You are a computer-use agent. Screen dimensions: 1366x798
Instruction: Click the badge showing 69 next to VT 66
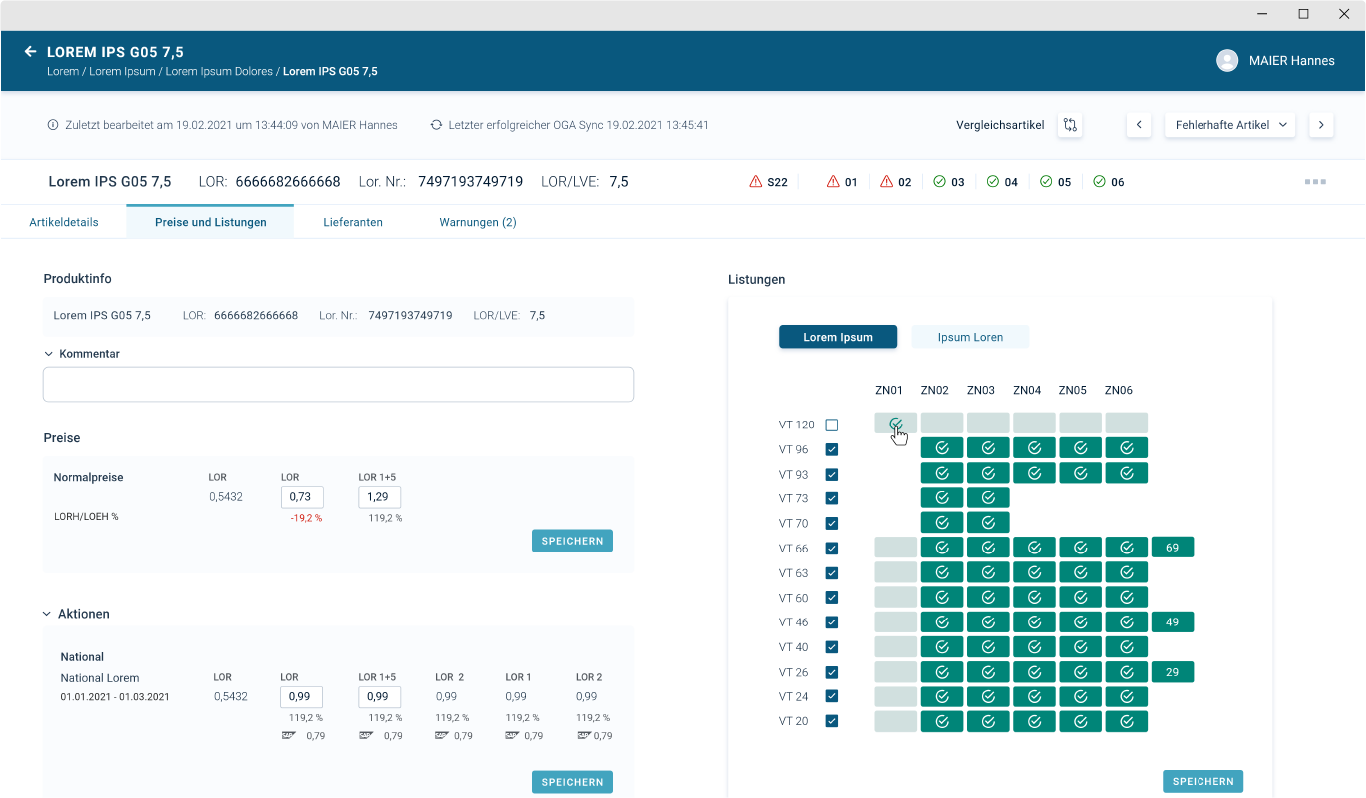tap(1172, 547)
